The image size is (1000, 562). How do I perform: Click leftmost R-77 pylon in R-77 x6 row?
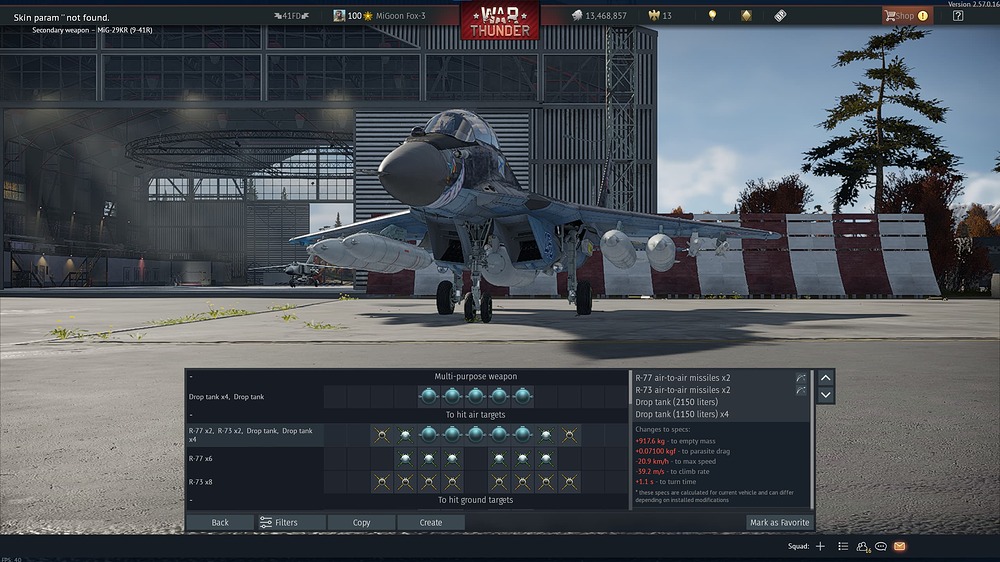coord(405,459)
